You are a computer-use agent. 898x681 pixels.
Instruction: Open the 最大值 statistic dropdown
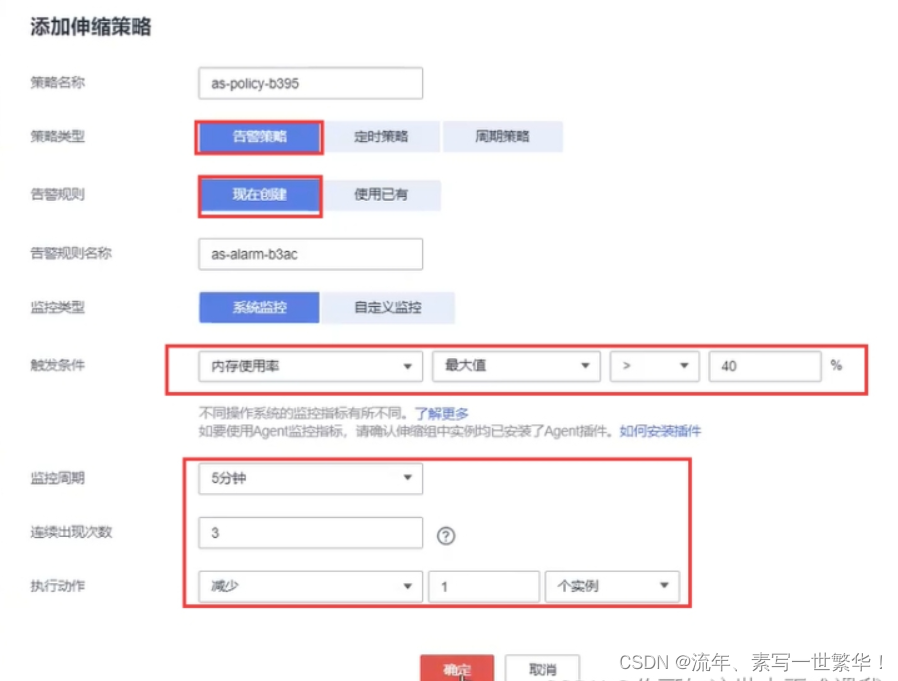tap(516, 366)
